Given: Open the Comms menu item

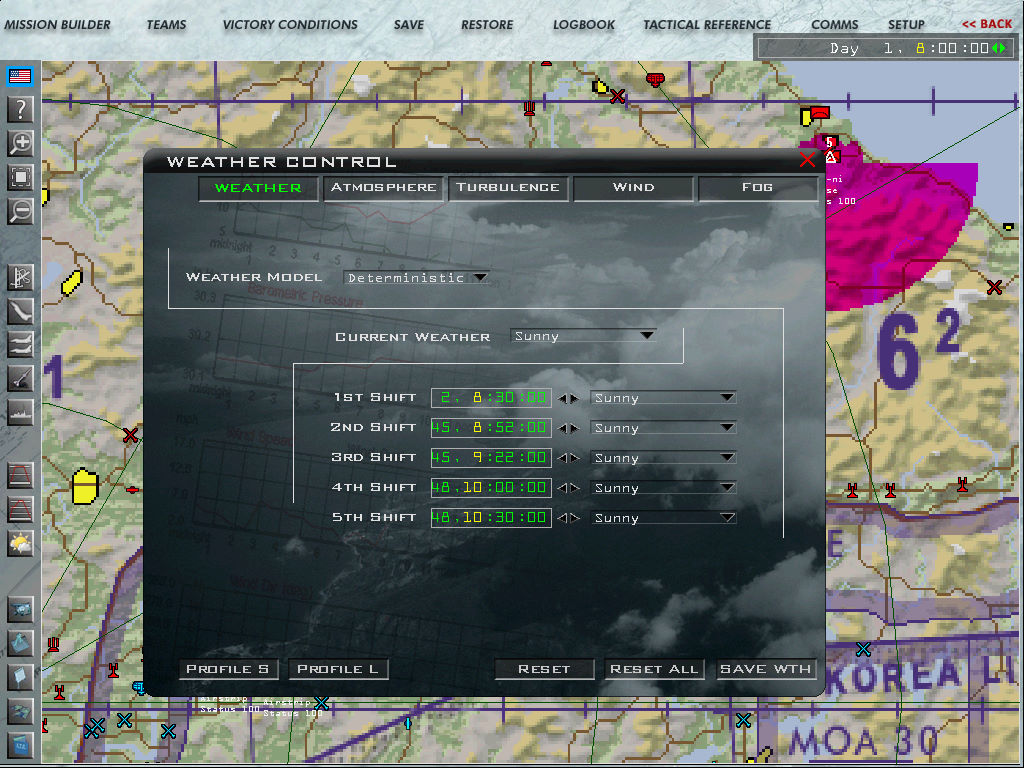Looking at the screenshot, I should coord(835,25).
